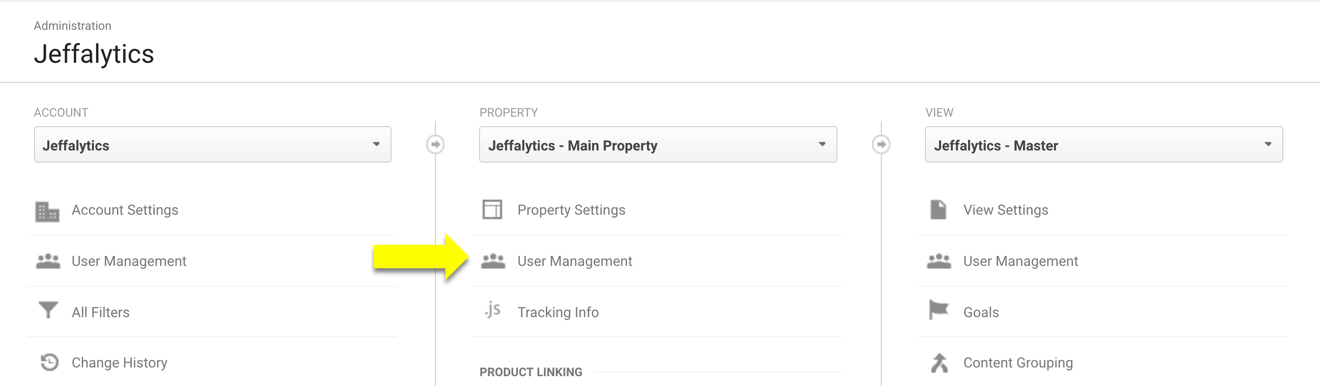Open the Goals menu item
This screenshot has width=1320, height=386.
[981, 312]
